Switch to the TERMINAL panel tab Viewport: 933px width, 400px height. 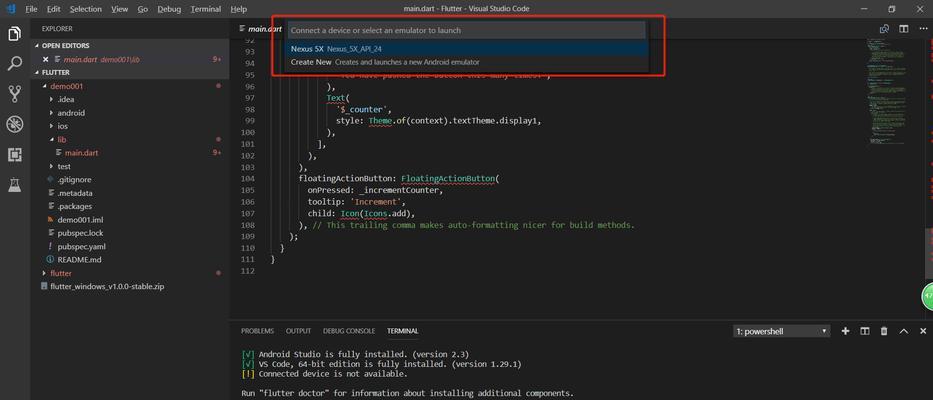click(403, 331)
